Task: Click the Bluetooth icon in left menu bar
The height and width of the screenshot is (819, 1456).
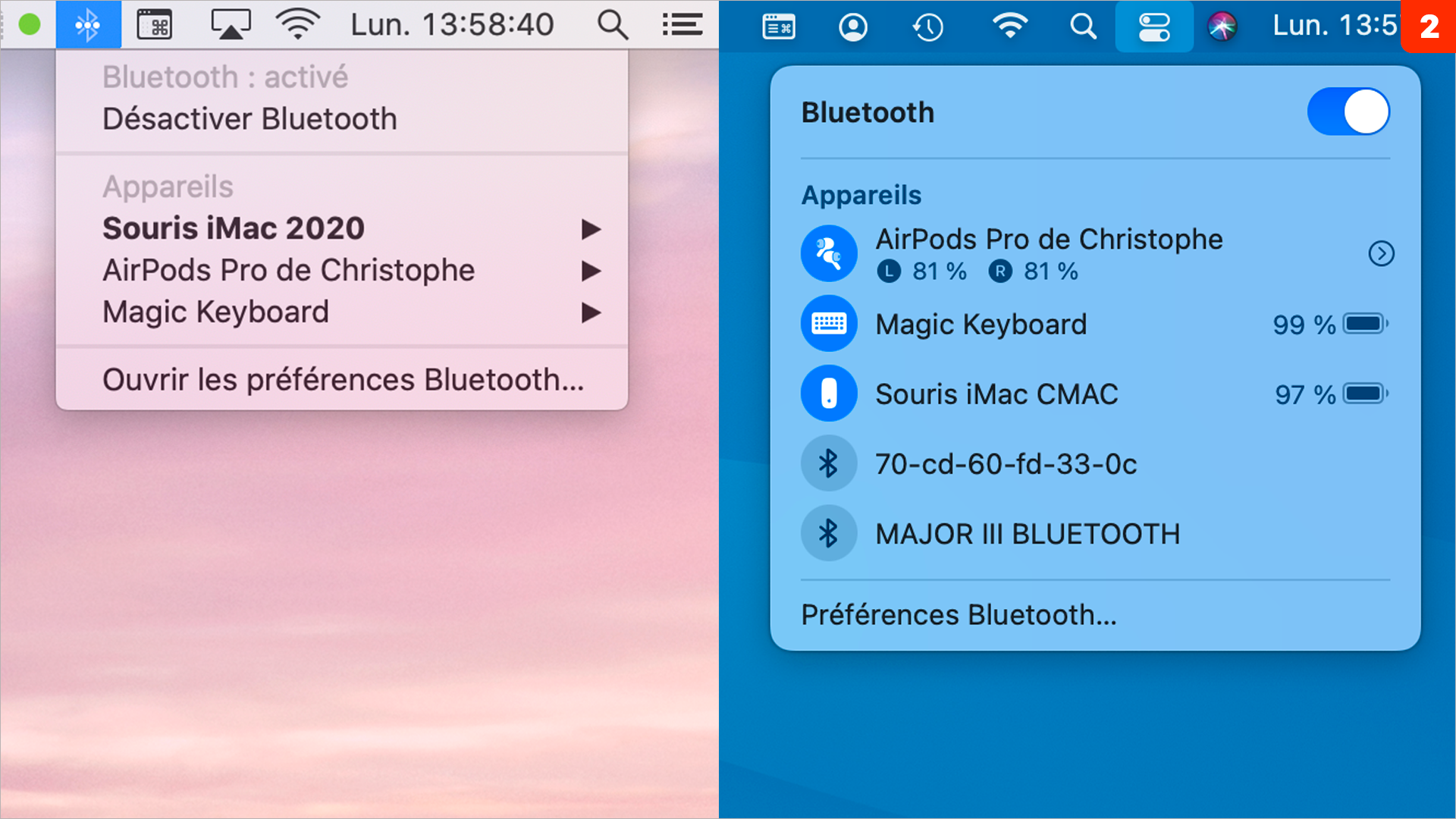Action: tap(88, 25)
